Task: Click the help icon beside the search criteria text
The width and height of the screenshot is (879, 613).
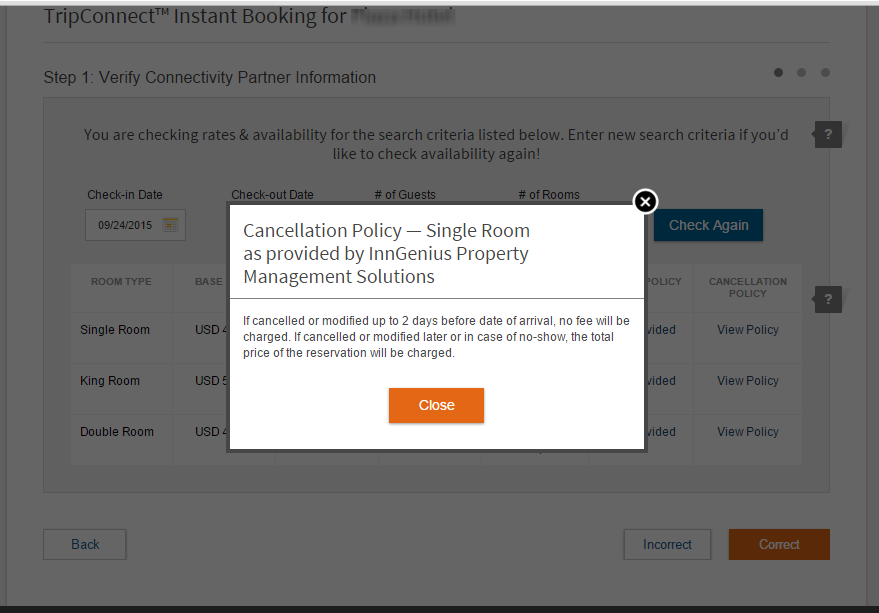Action: pos(828,134)
